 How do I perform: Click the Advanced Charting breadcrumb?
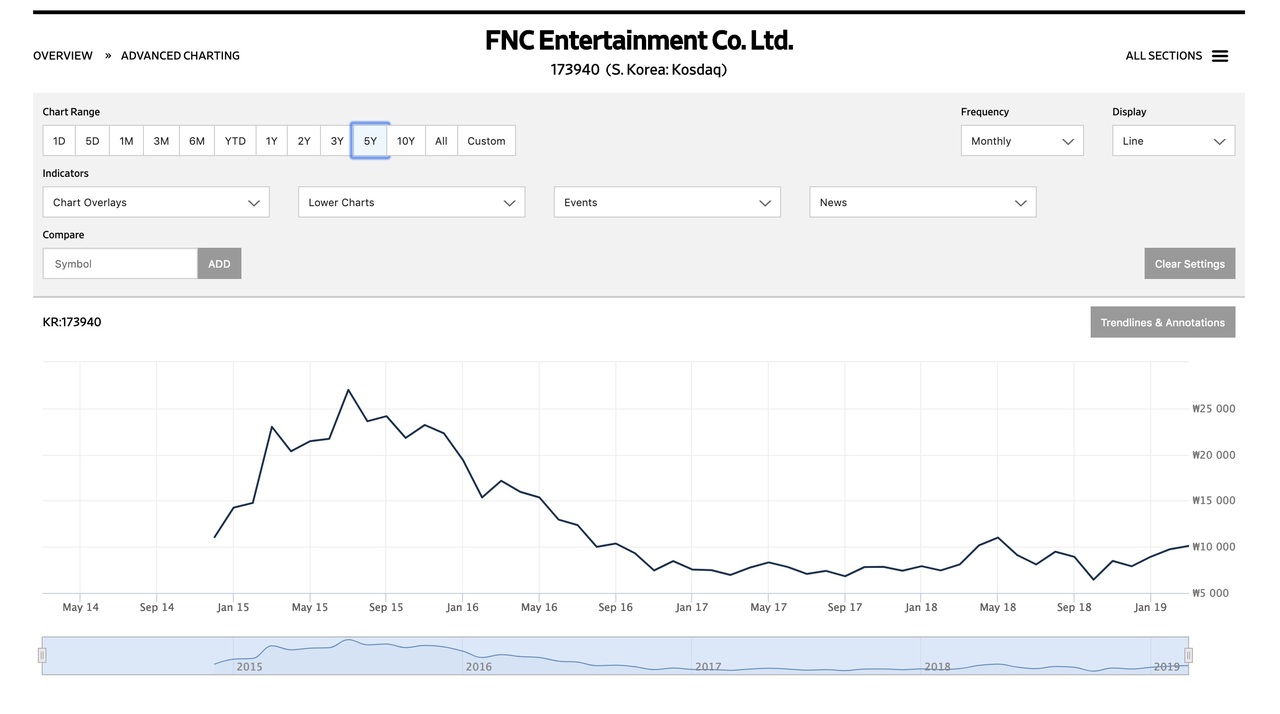pos(180,56)
